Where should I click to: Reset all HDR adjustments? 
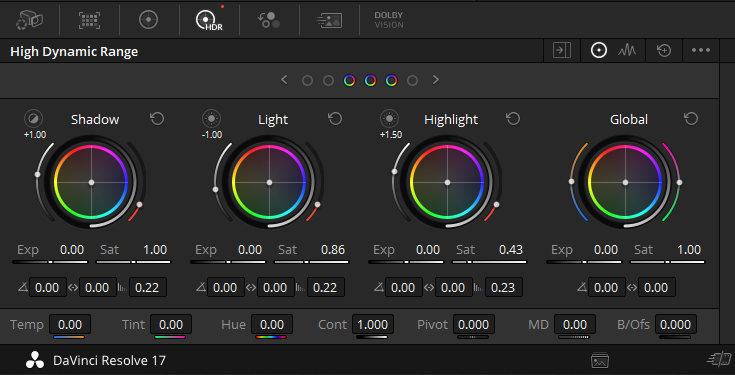coord(664,50)
